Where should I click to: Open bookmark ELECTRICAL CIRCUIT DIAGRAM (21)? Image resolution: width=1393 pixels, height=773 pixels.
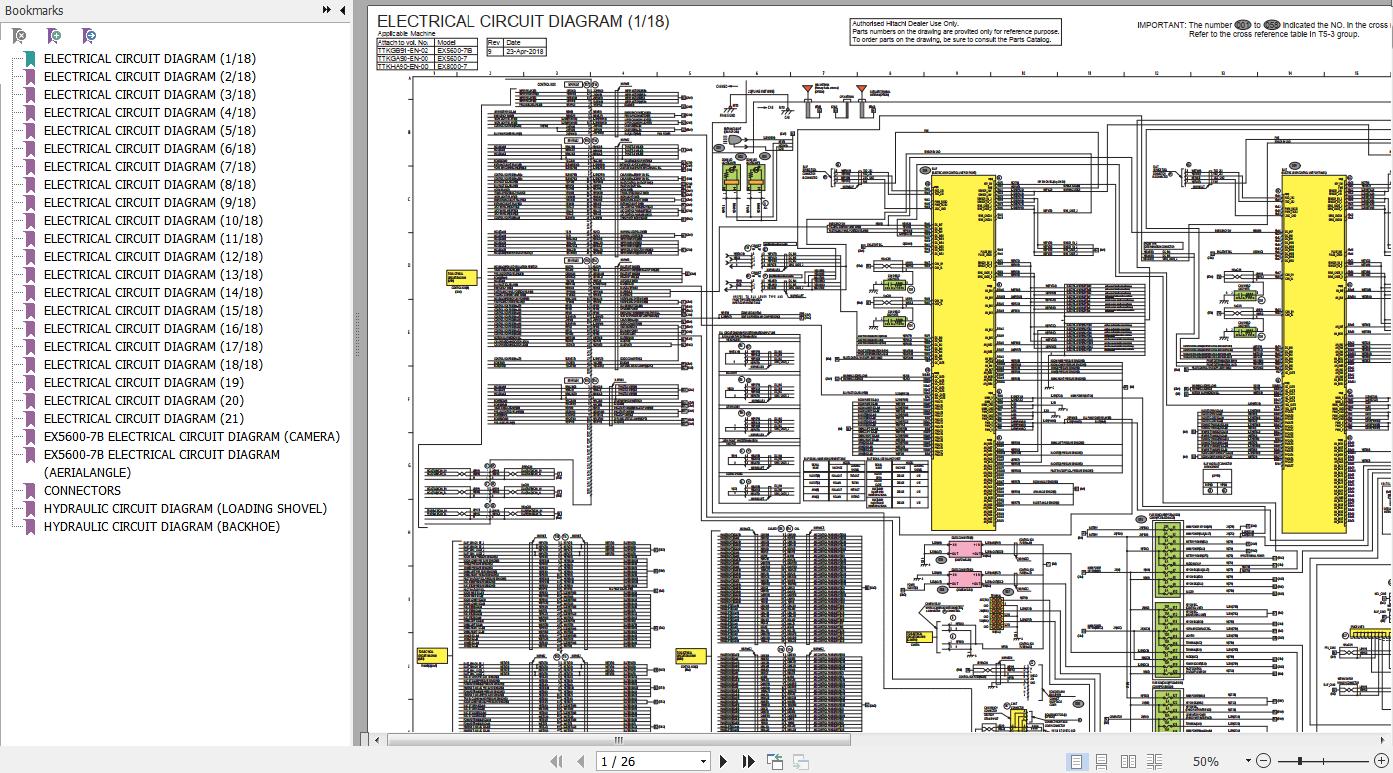point(143,419)
